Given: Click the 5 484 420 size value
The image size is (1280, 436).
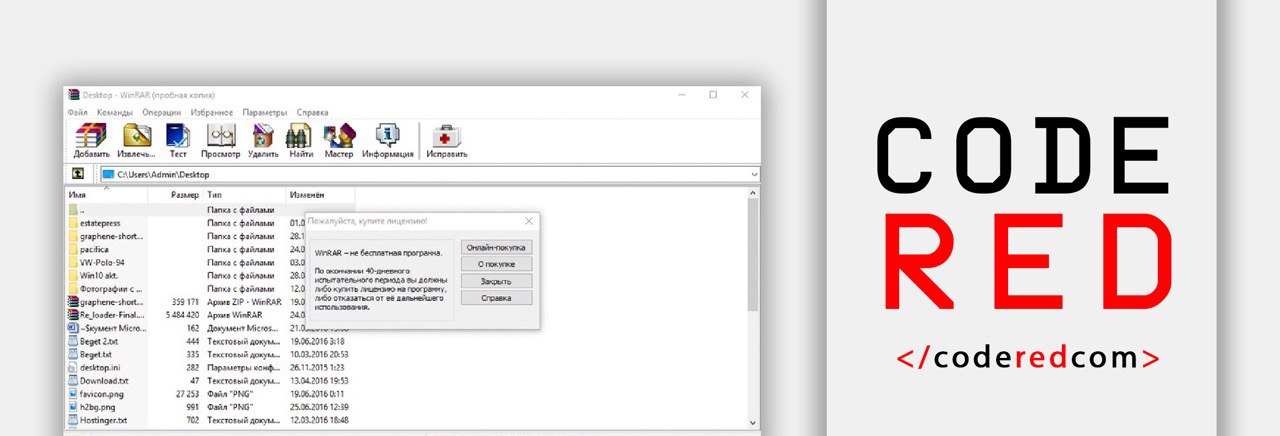Looking at the screenshot, I should click(x=182, y=315).
